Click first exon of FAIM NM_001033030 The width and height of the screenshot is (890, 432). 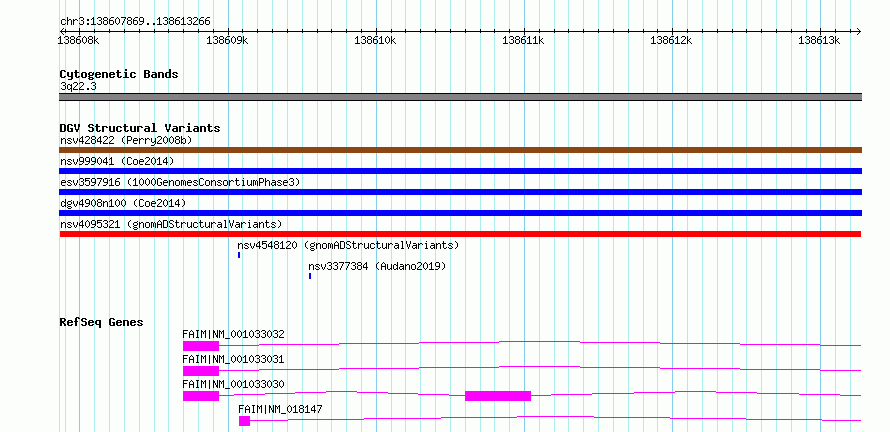point(200,396)
